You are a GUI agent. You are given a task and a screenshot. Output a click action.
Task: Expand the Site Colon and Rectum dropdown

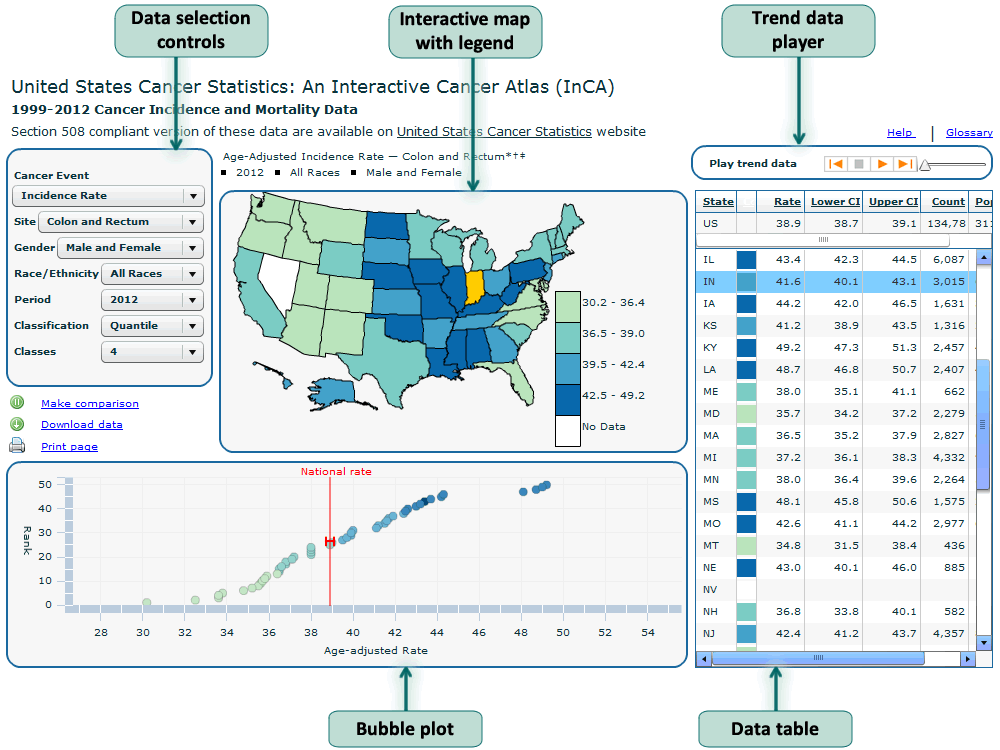pyautogui.click(x=120, y=222)
